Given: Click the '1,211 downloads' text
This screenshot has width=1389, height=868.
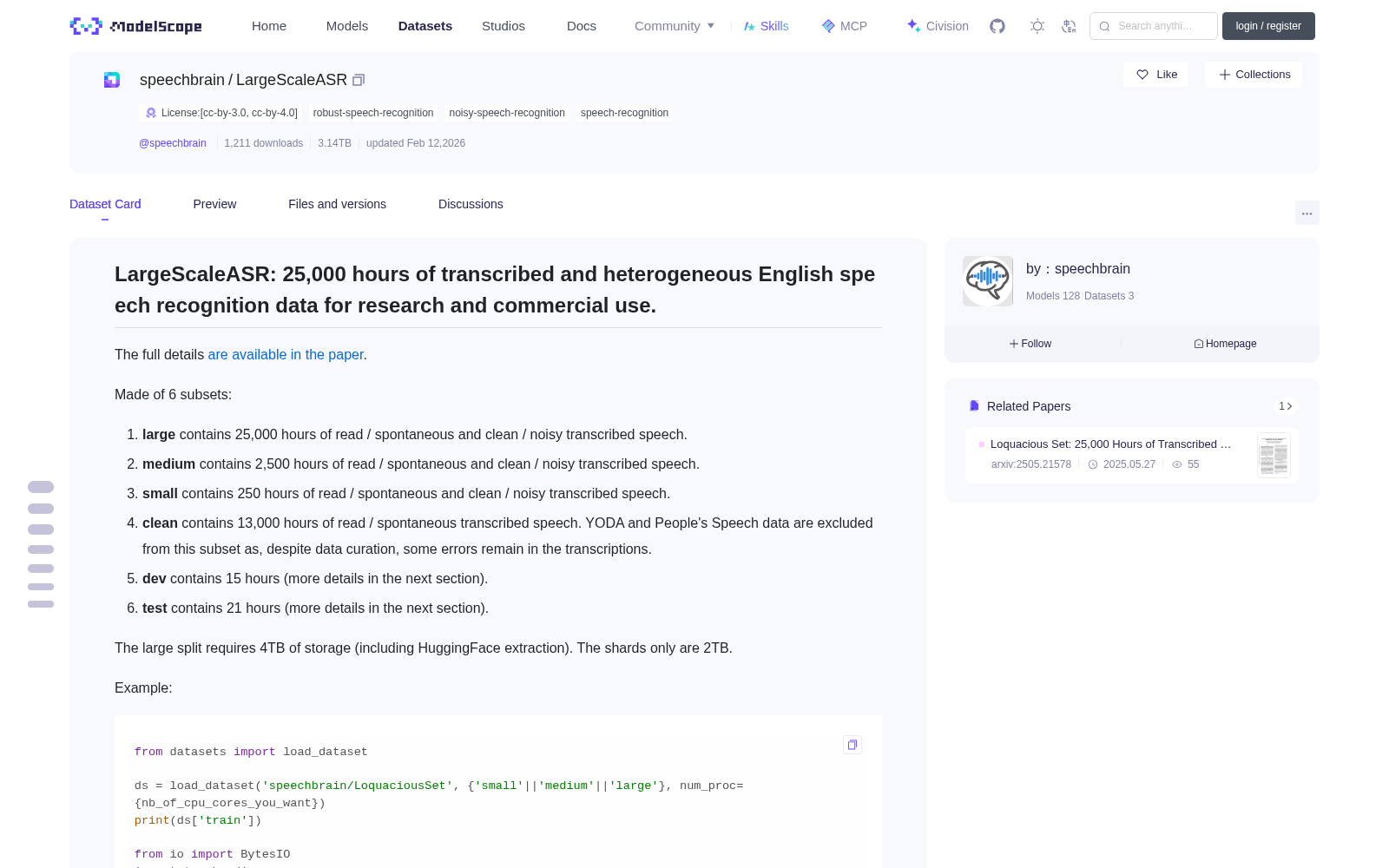Looking at the screenshot, I should point(264,143).
